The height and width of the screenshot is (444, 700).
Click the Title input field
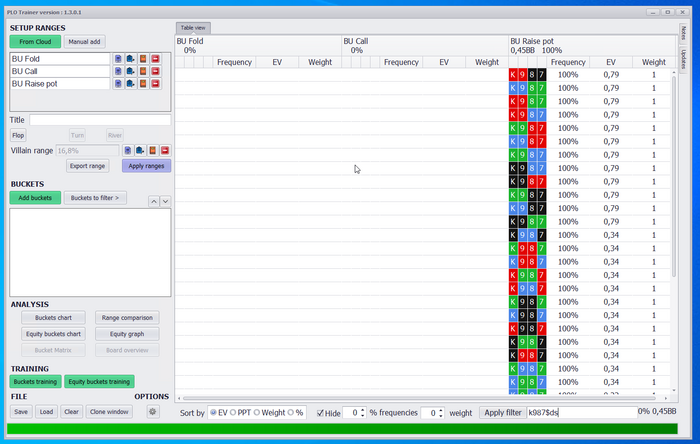100,120
